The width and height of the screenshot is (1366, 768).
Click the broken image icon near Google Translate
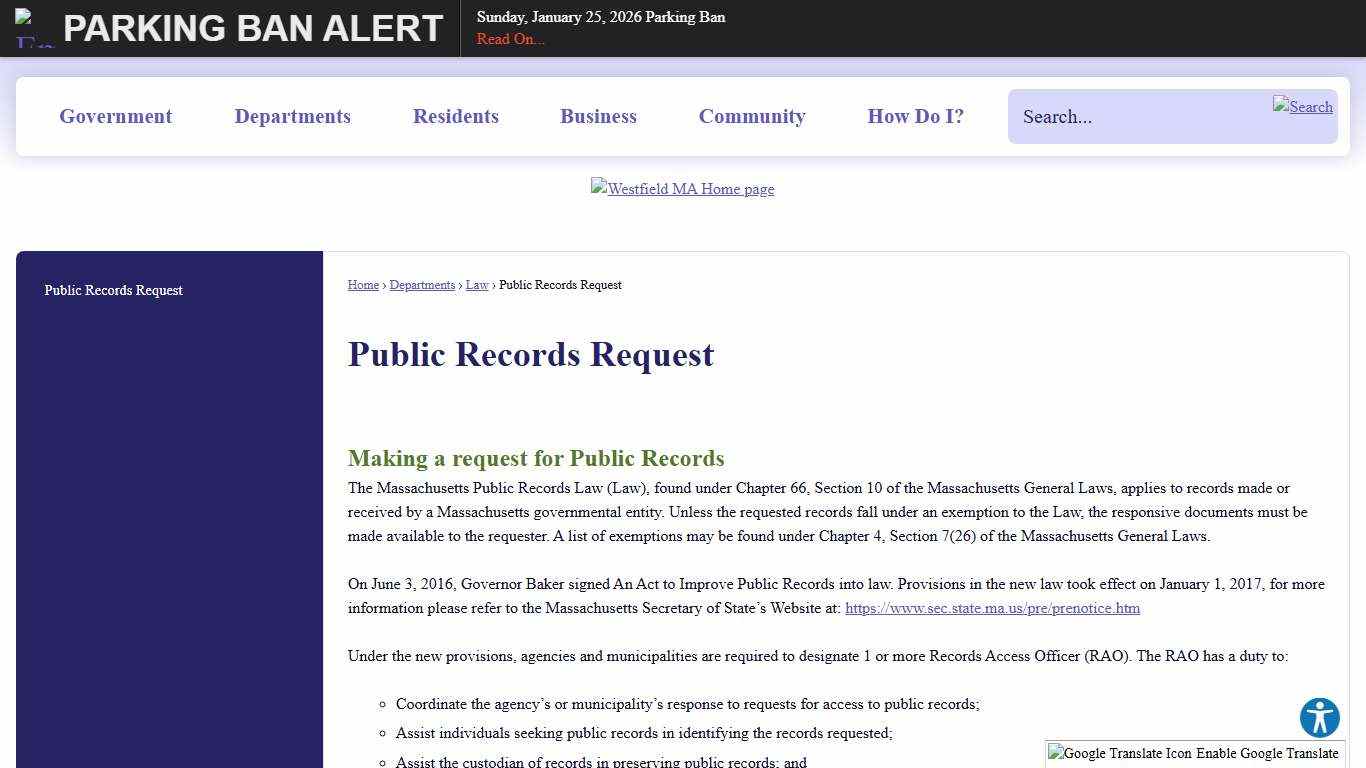[x=1057, y=753]
